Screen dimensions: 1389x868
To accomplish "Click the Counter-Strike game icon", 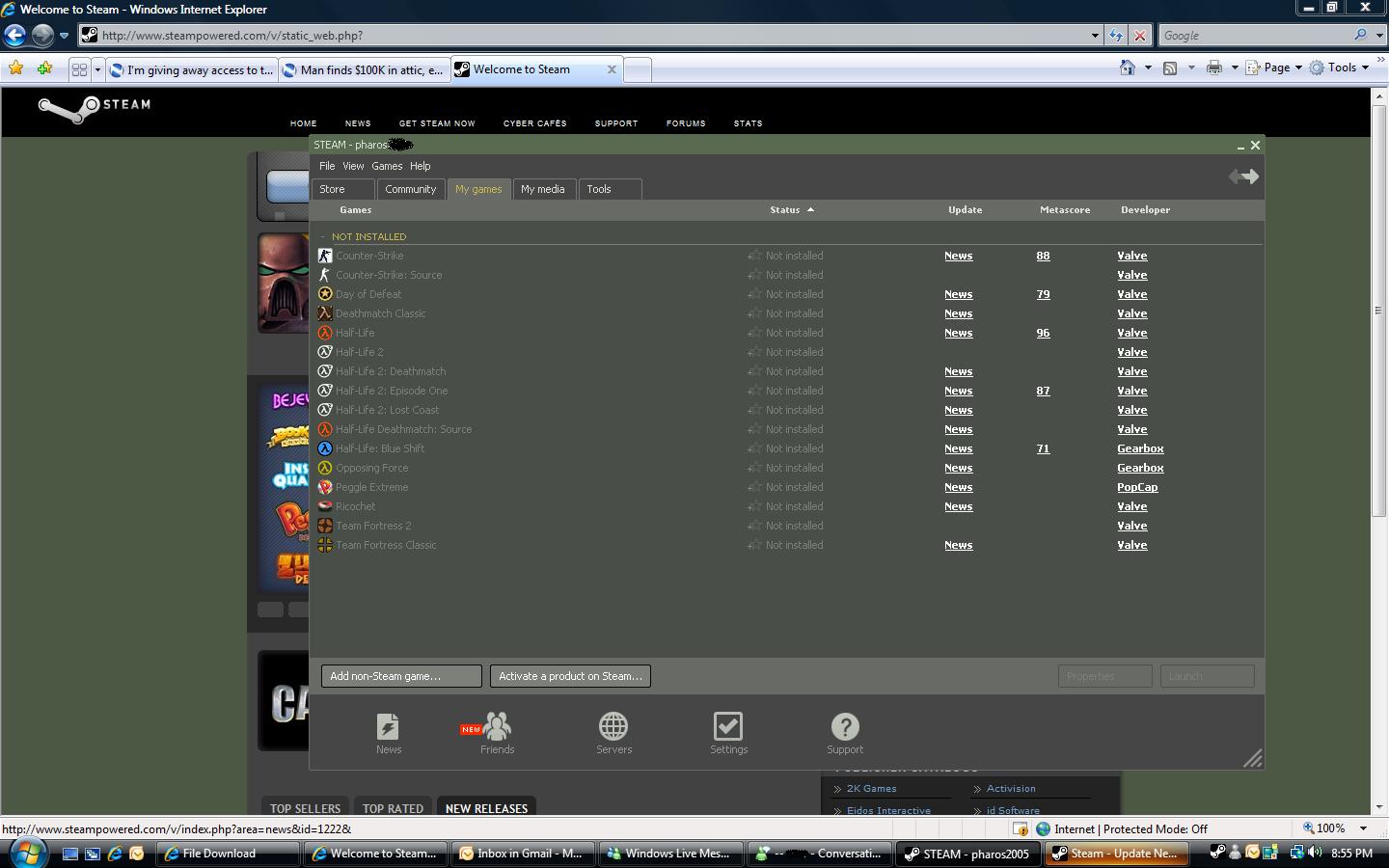I will click(325, 256).
